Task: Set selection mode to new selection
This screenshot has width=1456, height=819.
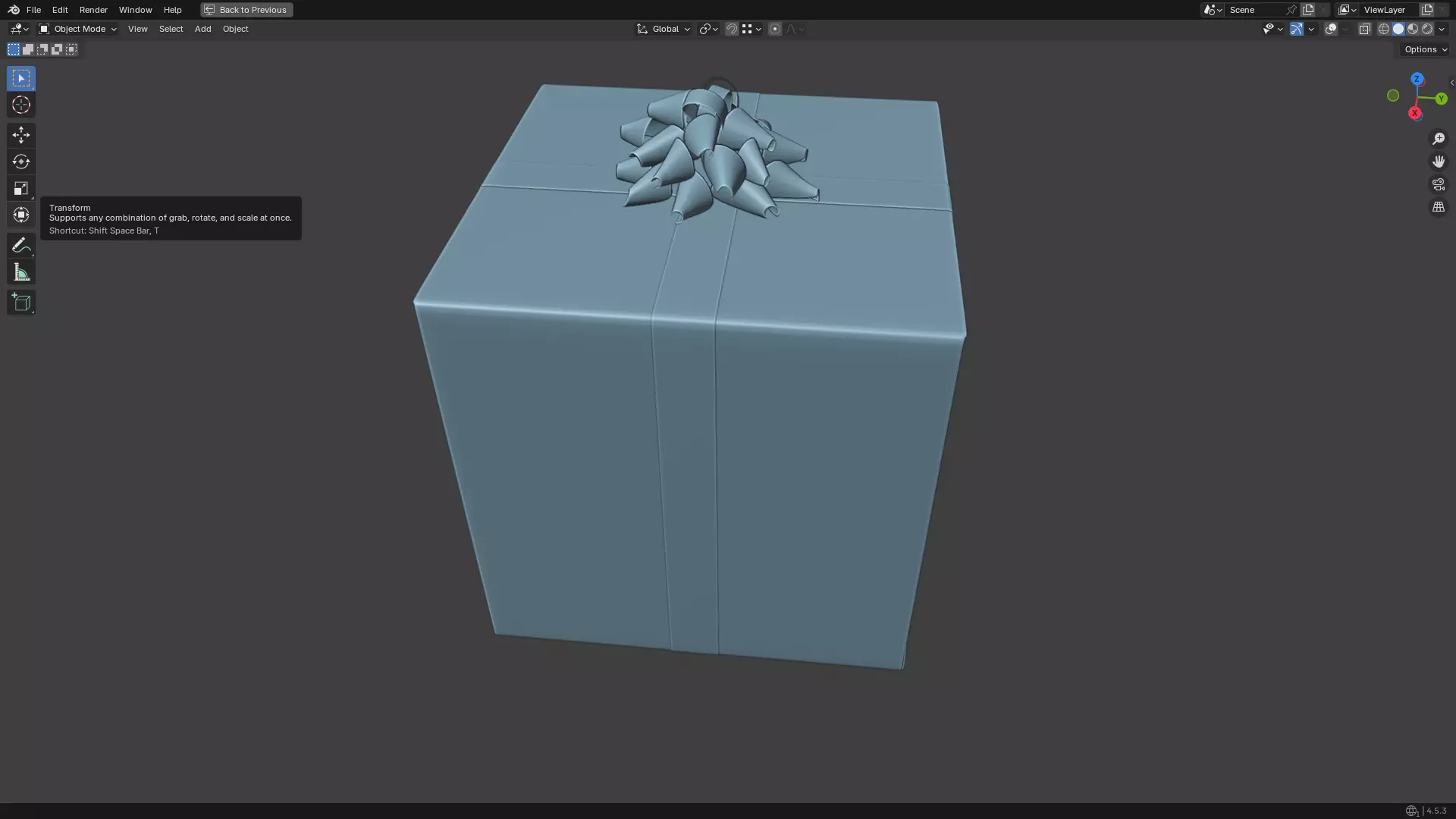Action: pos(14,49)
